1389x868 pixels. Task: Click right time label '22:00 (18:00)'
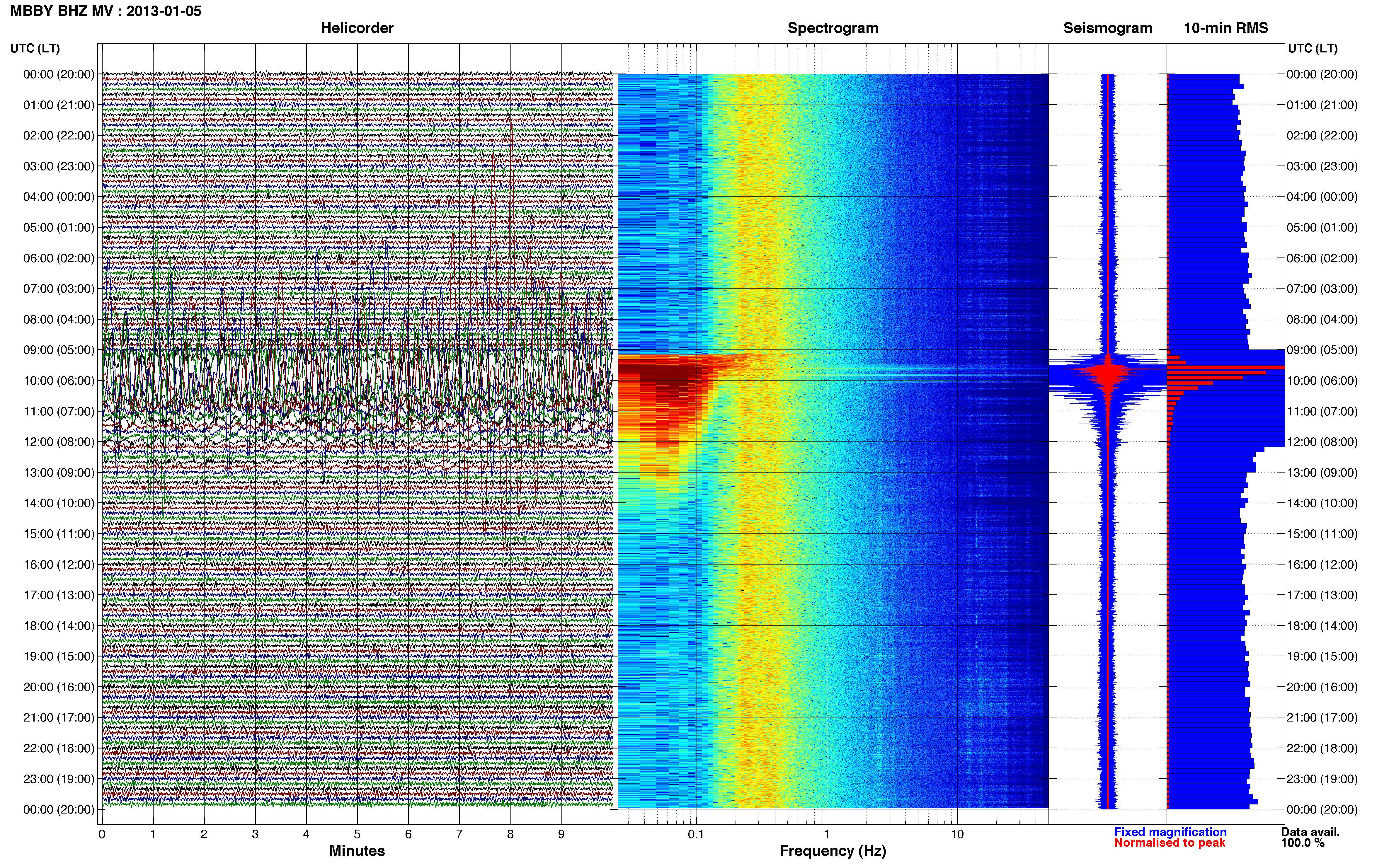1322,748
